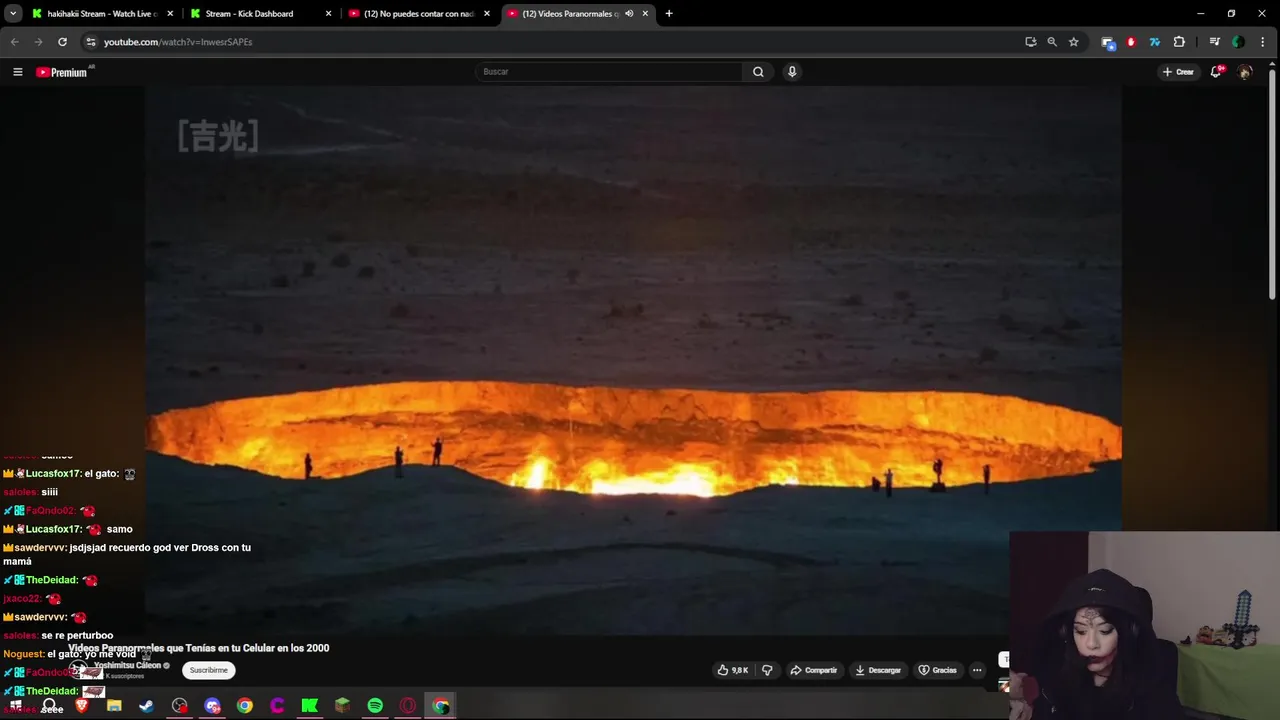
Task: Click the install app icon in address bar
Action: (x=1030, y=42)
